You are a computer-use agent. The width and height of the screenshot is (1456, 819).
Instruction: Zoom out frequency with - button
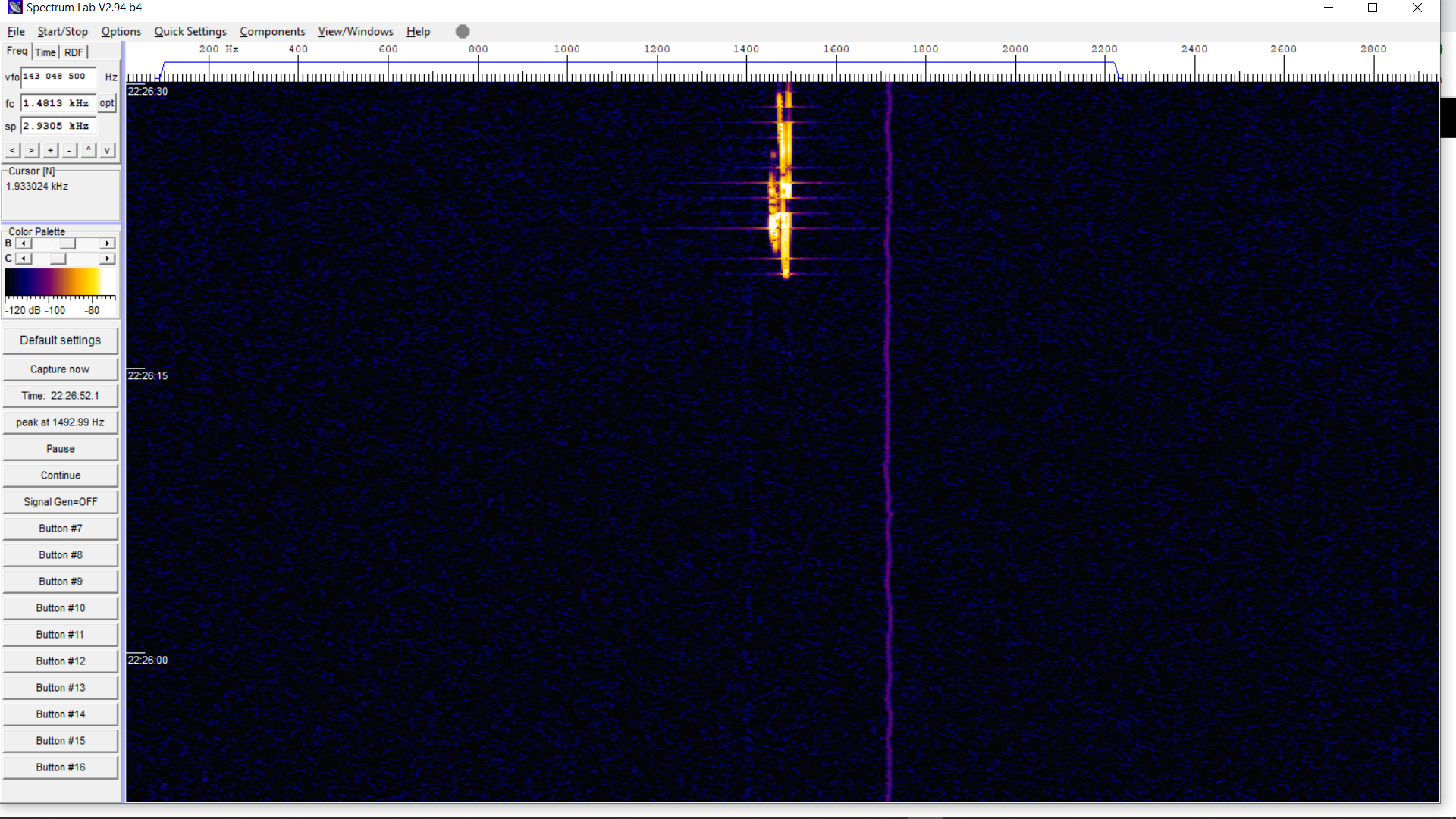(x=69, y=150)
